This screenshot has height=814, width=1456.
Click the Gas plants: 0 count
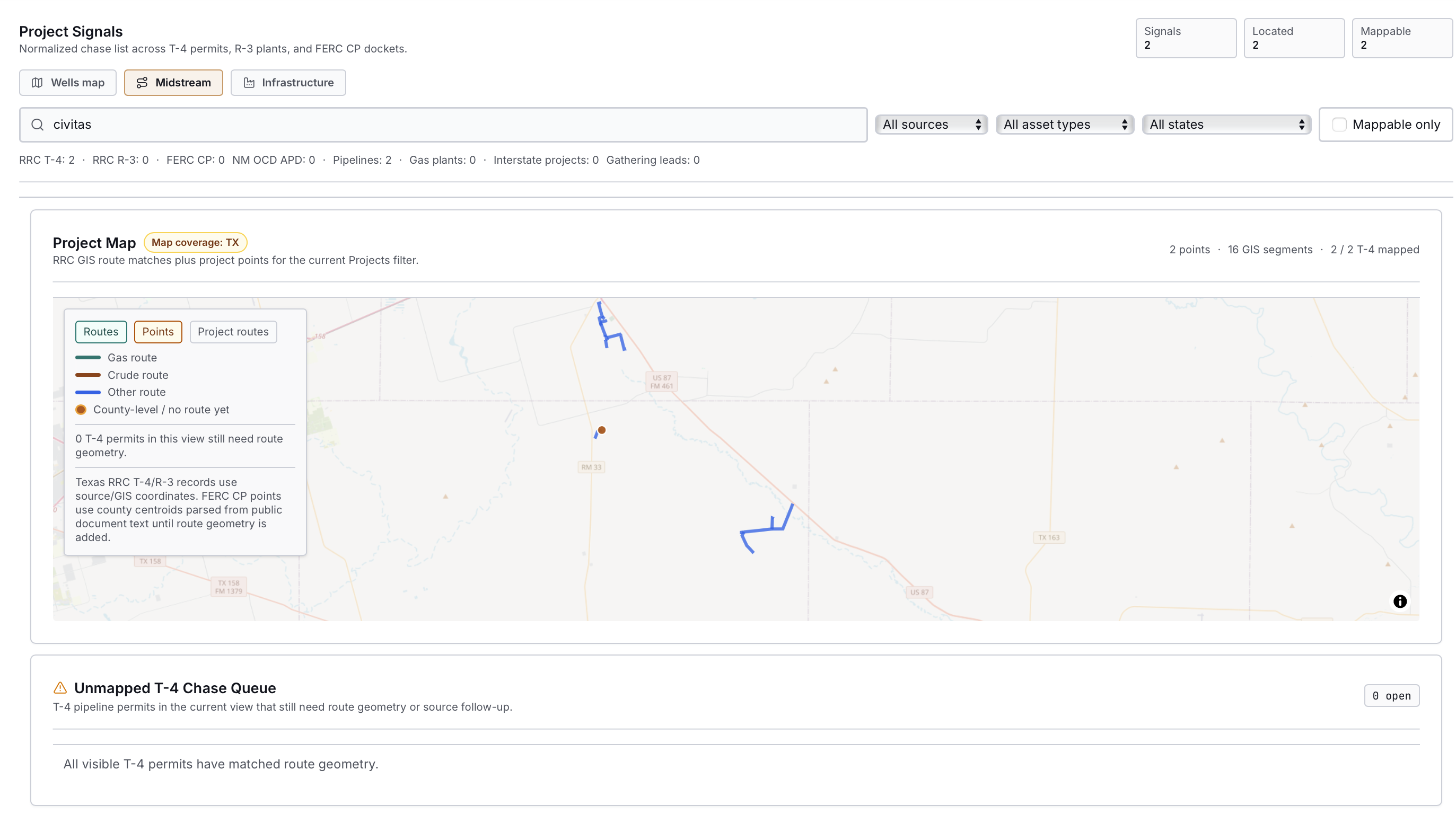point(443,160)
